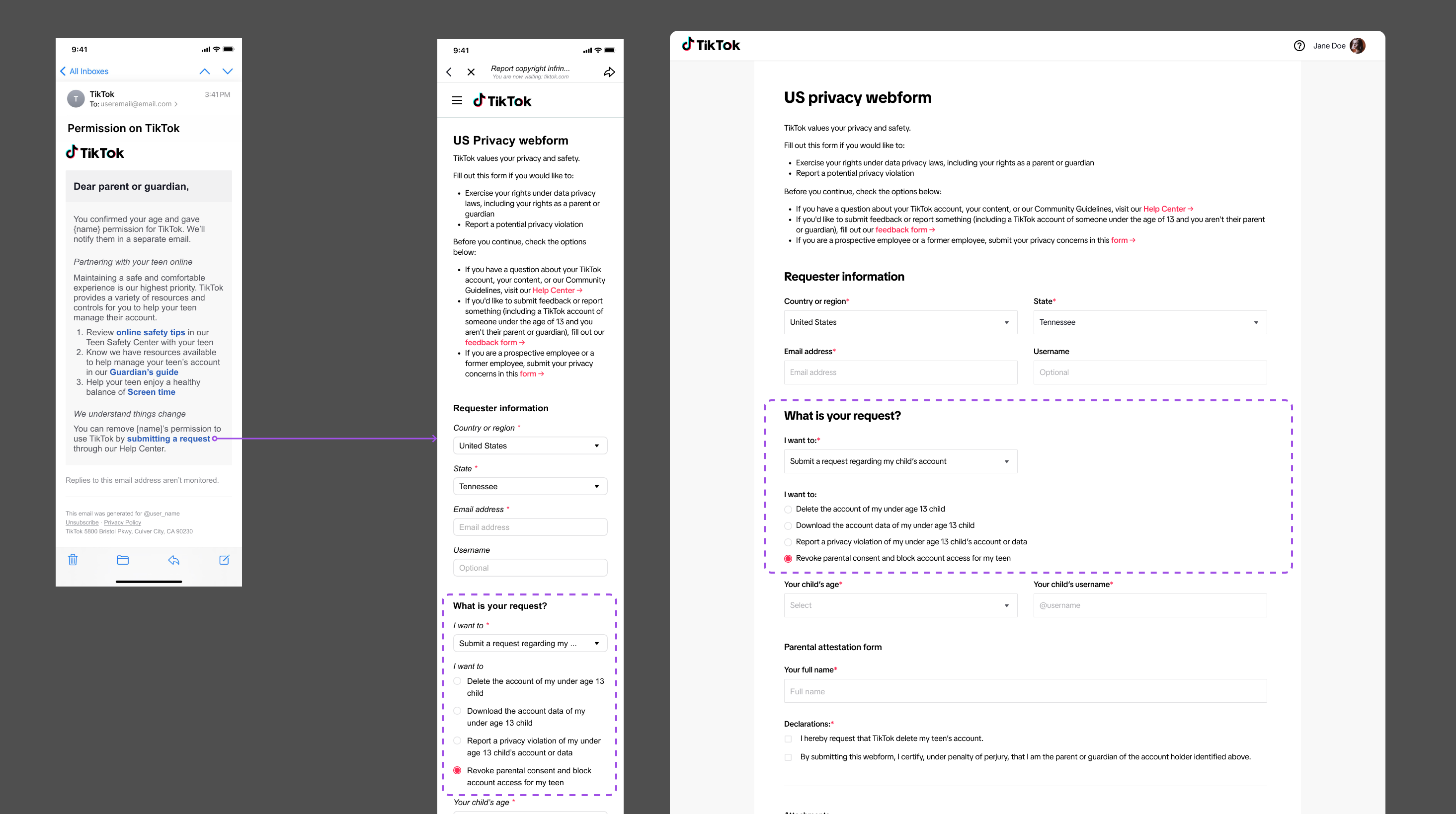1456x814 pixels.
Task: Open the hamburger menu on mobile TikTok page
Action: (457, 100)
